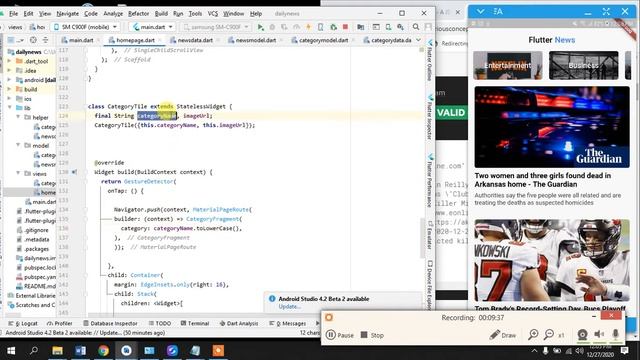Stop the screen recording
The width and height of the screenshot is (640, 360).
point(372,335)
